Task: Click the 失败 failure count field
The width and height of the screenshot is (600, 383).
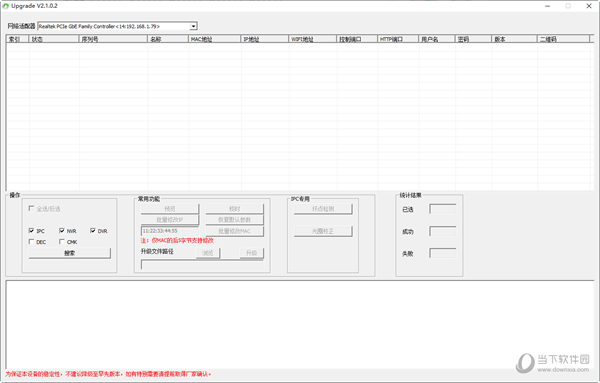Action: [x=443, y=253]
